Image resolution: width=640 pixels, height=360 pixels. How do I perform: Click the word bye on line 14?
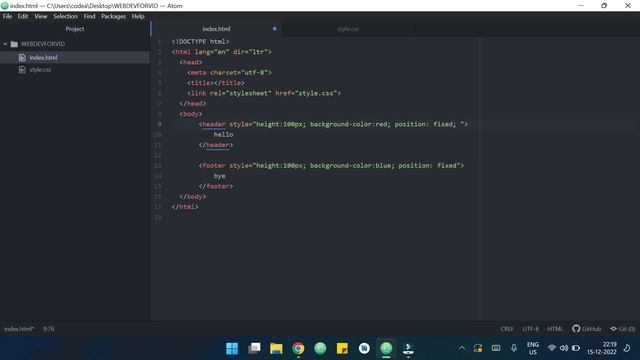point(219,176)
